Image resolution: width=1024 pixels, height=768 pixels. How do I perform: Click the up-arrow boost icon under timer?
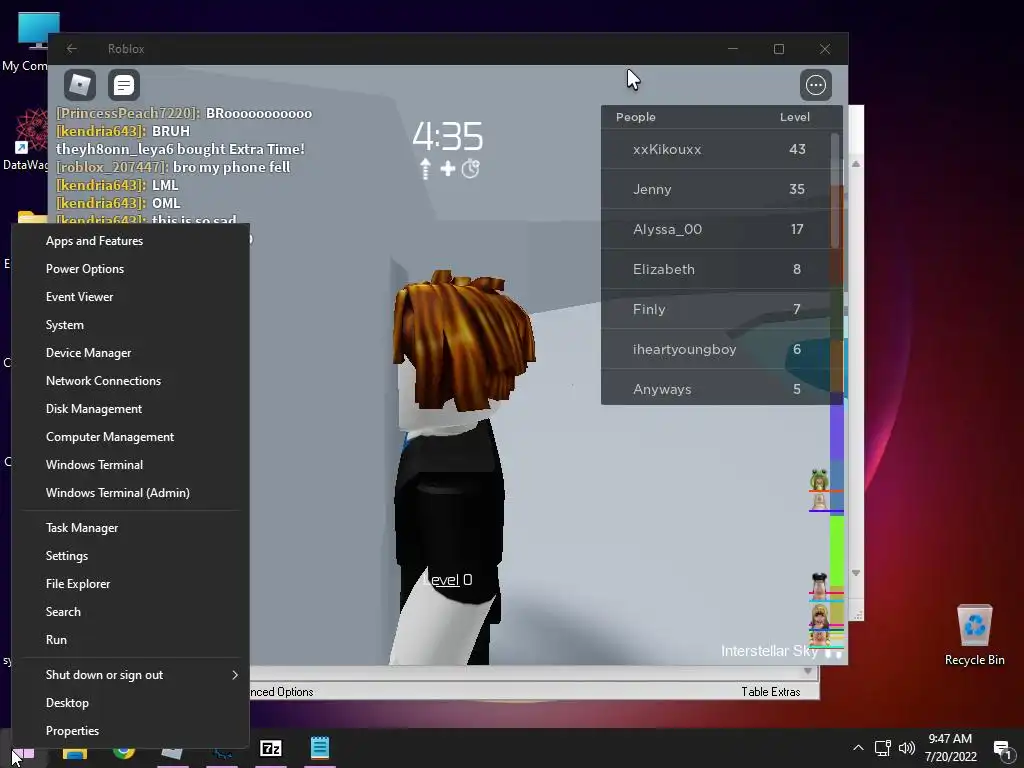point(426,168)
